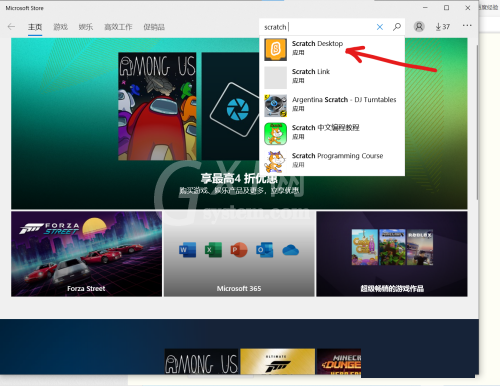Open the gold Forza Ultimate thumbnail
Image resolution: width=500 pixels, height=386 pixels.
pyautogui.click(x=277, y=361)
